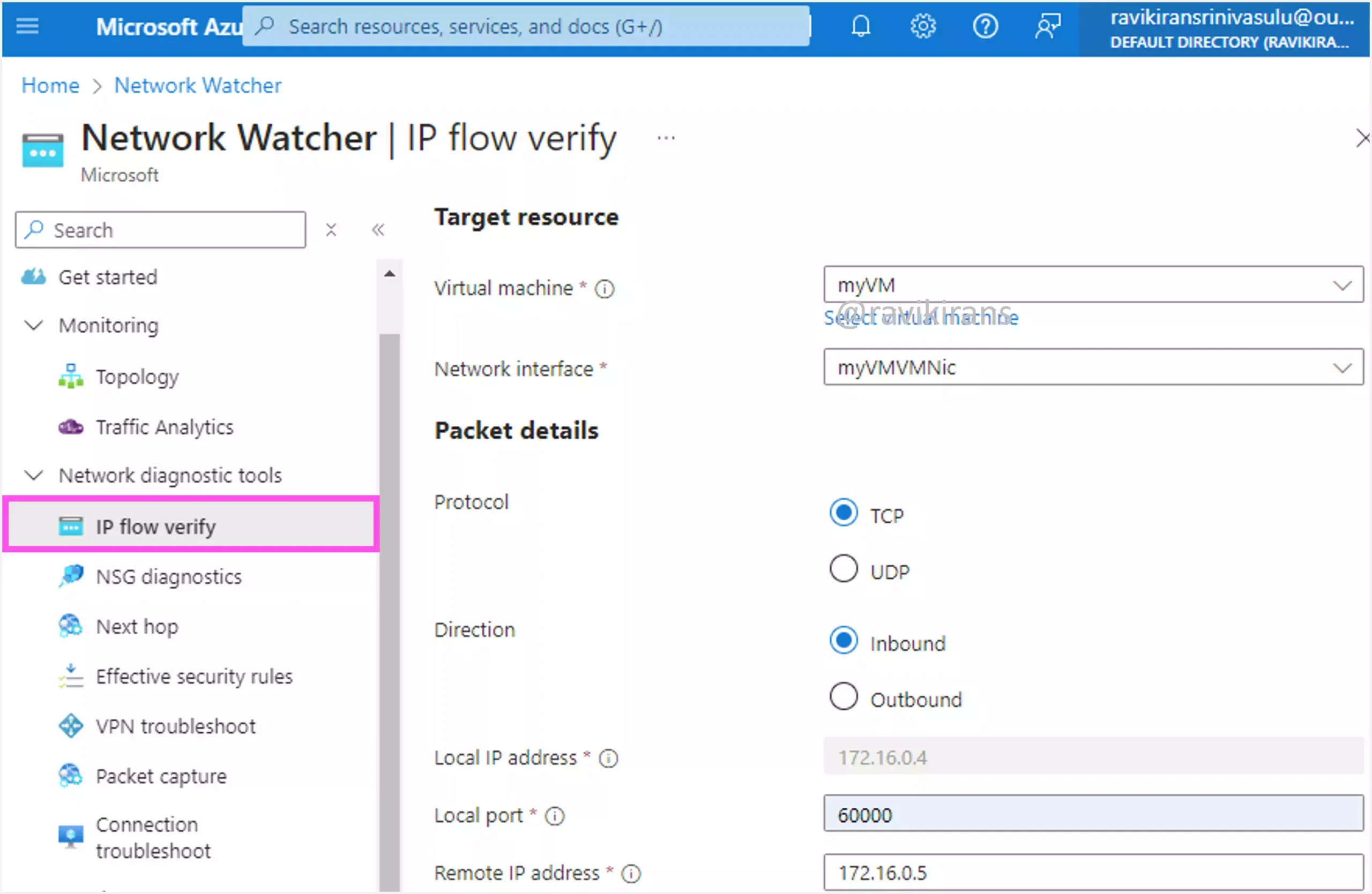Click the Network Watcher title icon
Viewport: 1372px width, 894px height.
(x=43, y=150)
